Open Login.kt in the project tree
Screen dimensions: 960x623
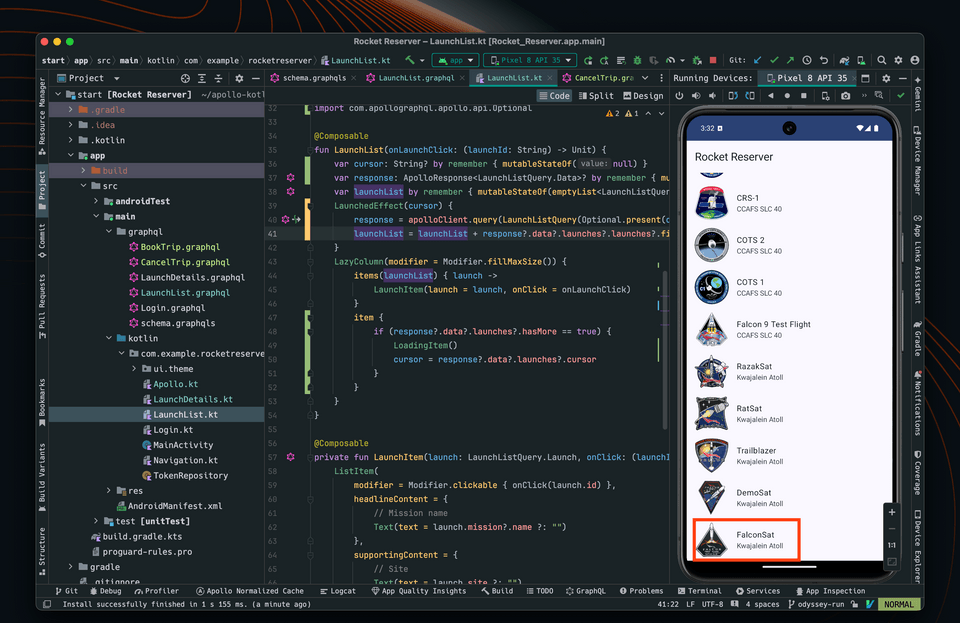click(x=173, y=430)
